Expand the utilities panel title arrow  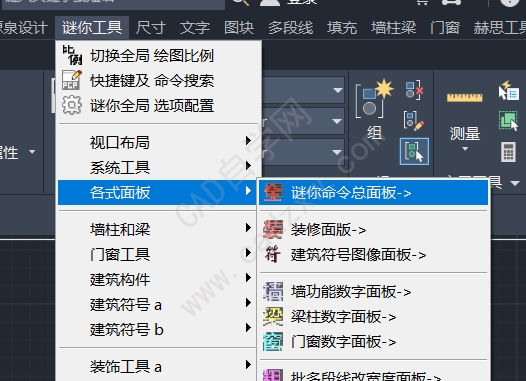[x=515, y=183]
